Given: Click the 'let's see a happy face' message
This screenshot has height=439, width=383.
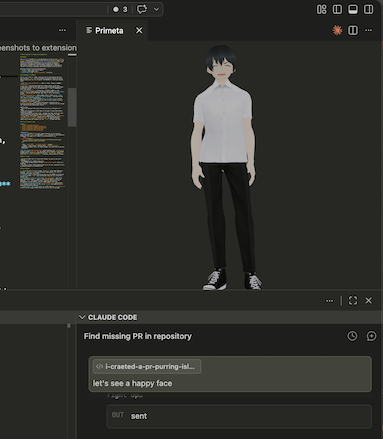Looking at the screenshot, I should [132, 383].
